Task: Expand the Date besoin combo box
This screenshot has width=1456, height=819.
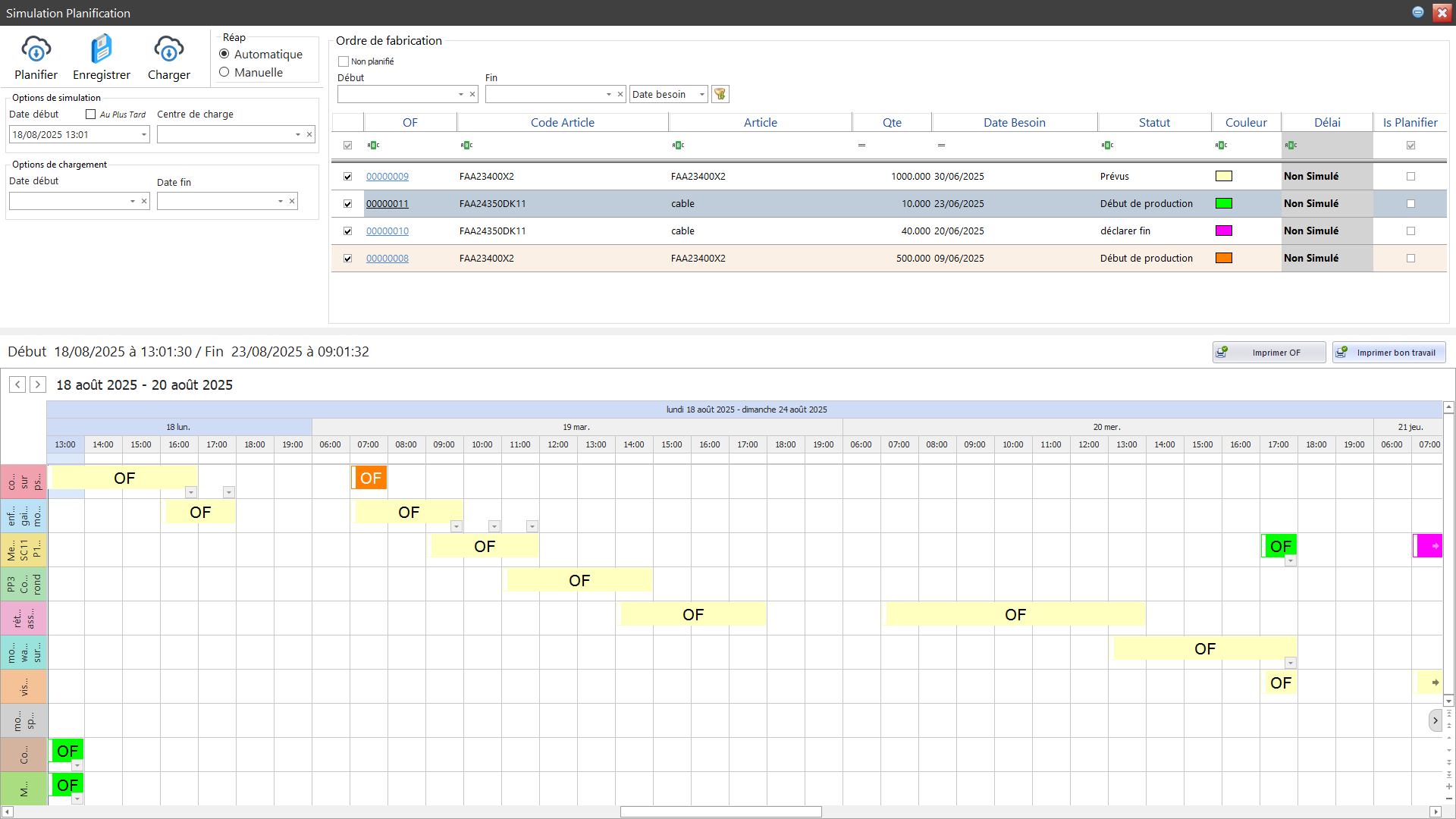Action: point(701,94)
